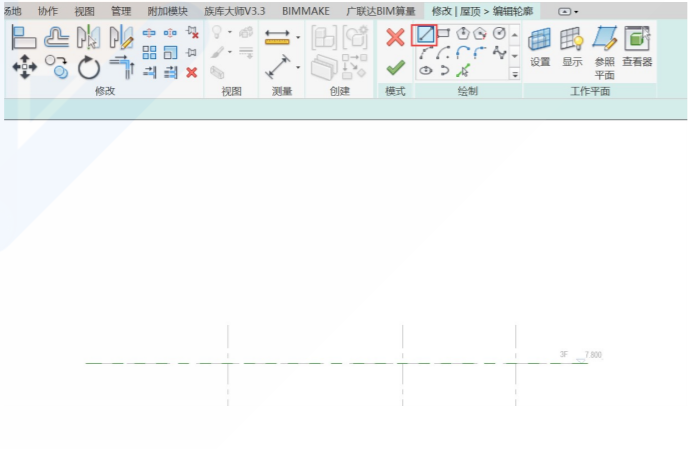The height and width of the screenshot is (449, 692).
Task: Click the Copy tool icon
Action: point(58,68)
